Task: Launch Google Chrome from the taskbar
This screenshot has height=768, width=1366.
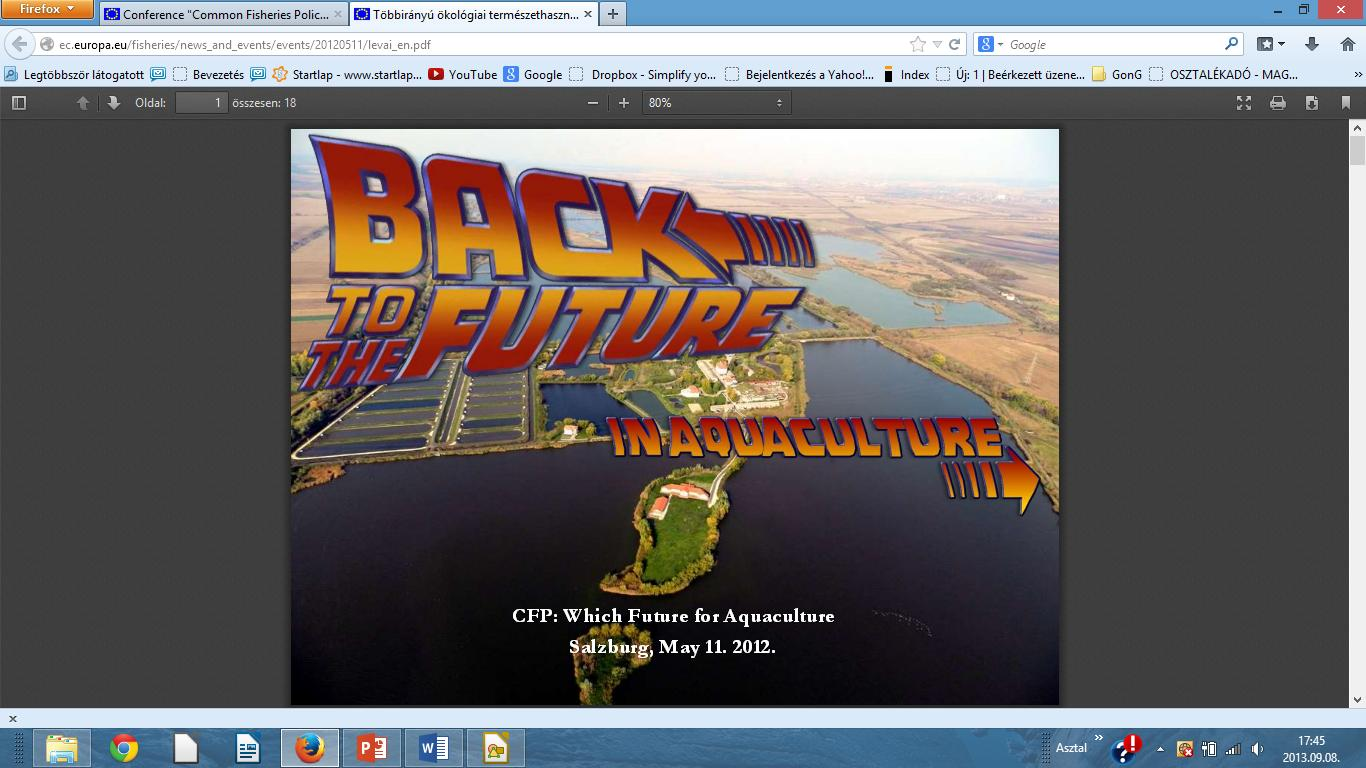Action: coord(124,748)
